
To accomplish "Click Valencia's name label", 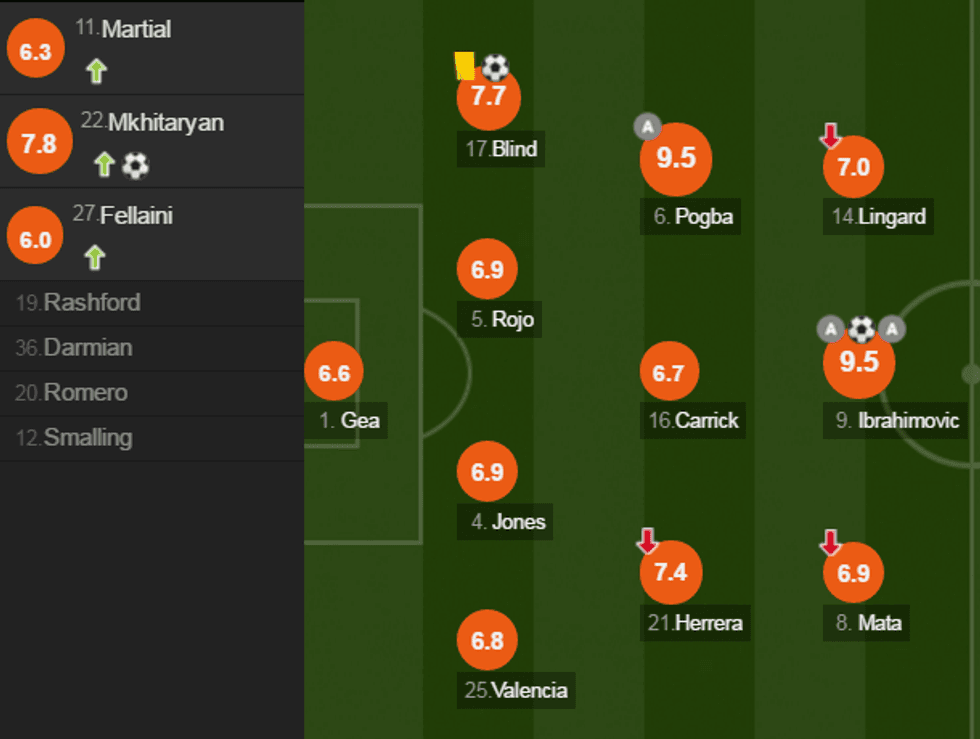I will coord(515,691).
